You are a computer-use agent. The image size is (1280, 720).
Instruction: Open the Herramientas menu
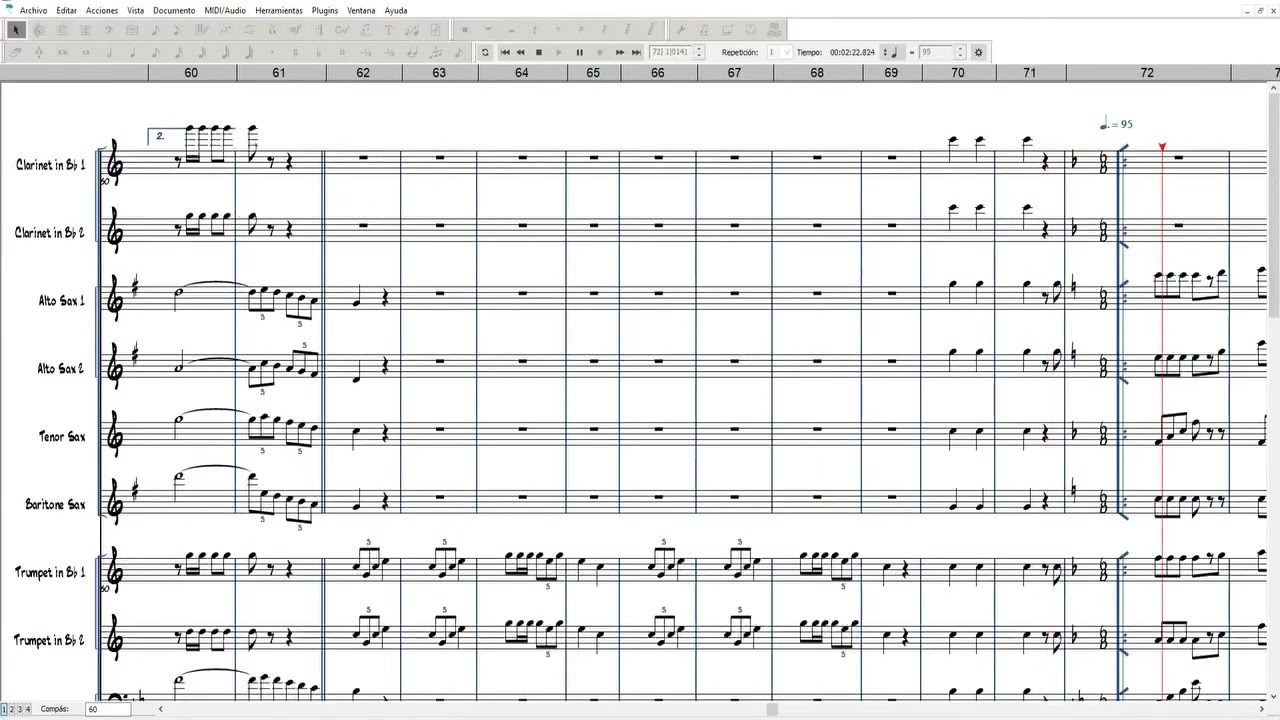coord(279,10)
